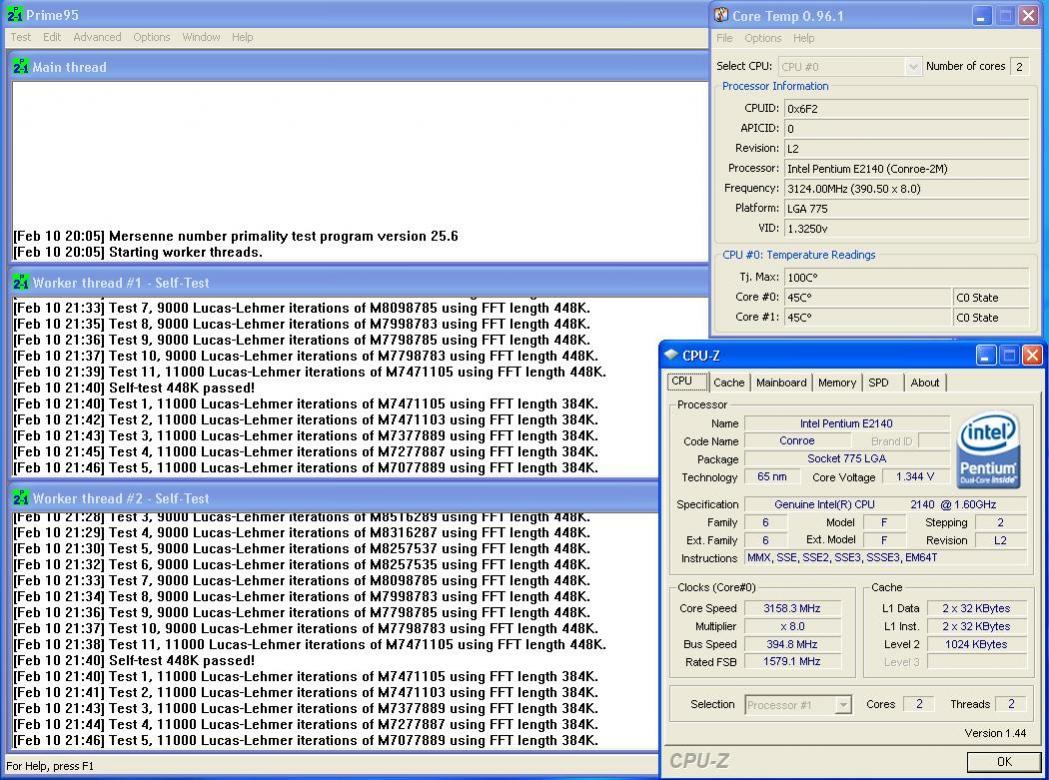Click Core #0 temperature 45C°
The width and height of the screenshot is (1049, 780).
pyautogui.click(x=867, y=297)
